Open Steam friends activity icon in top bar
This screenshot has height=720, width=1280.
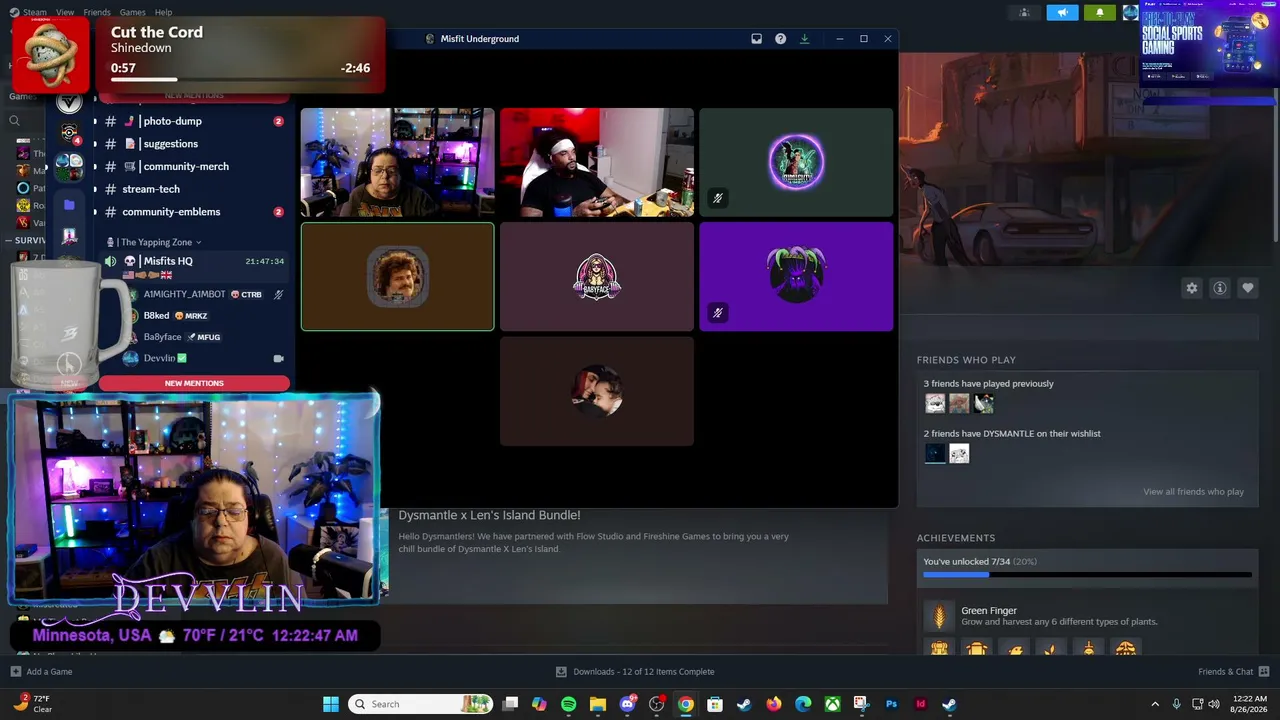point(1024,12)
